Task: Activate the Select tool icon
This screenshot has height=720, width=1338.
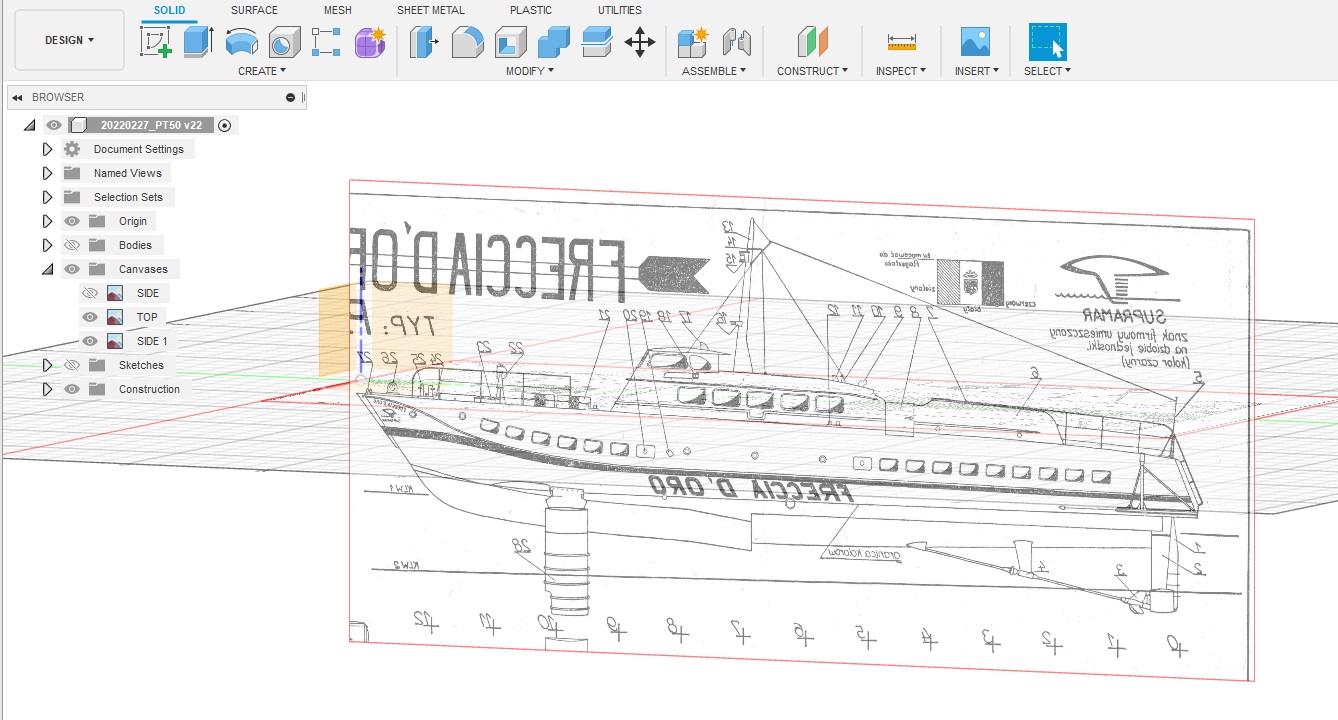Action: [x=1048, y=42]
